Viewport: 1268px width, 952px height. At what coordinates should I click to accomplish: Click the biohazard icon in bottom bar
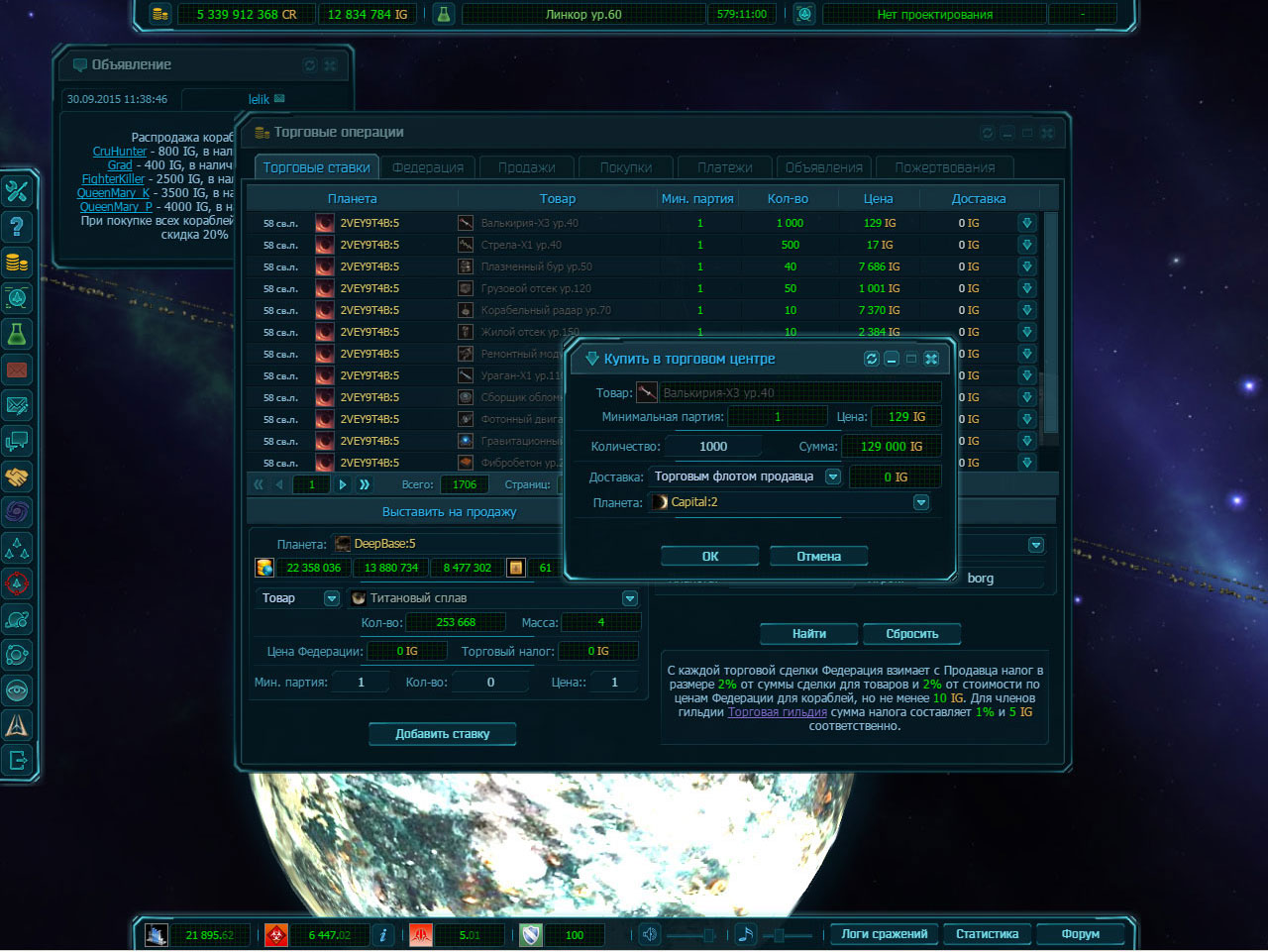[275, 934]
